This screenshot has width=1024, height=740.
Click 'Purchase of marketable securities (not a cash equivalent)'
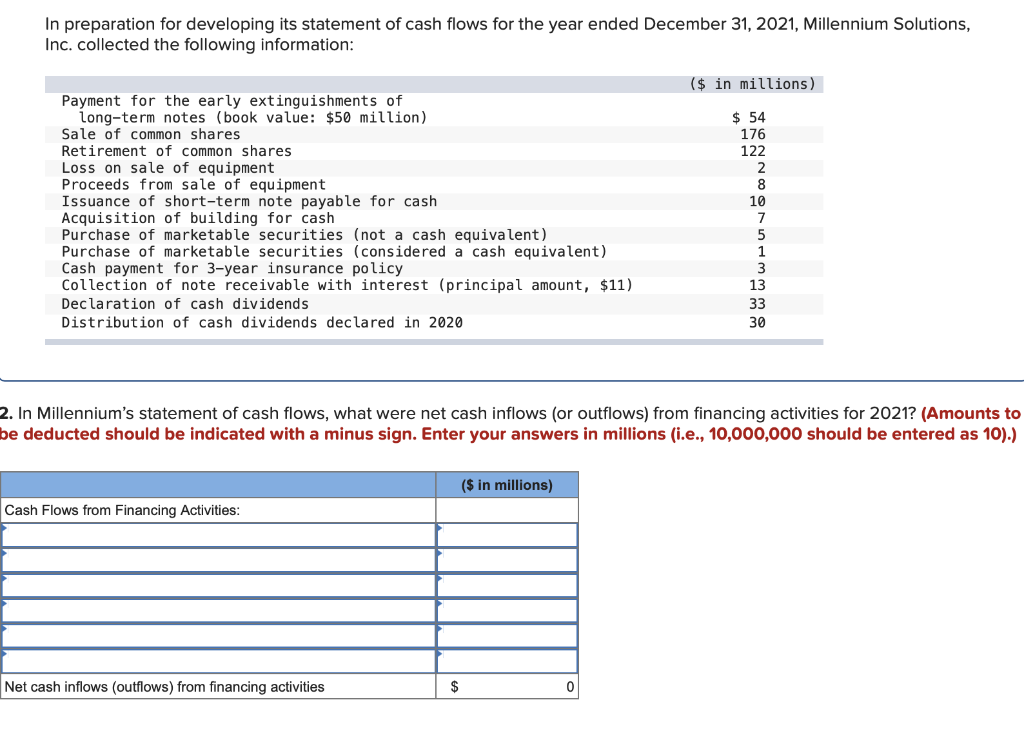pyautogui.click(x=304, y=235)
